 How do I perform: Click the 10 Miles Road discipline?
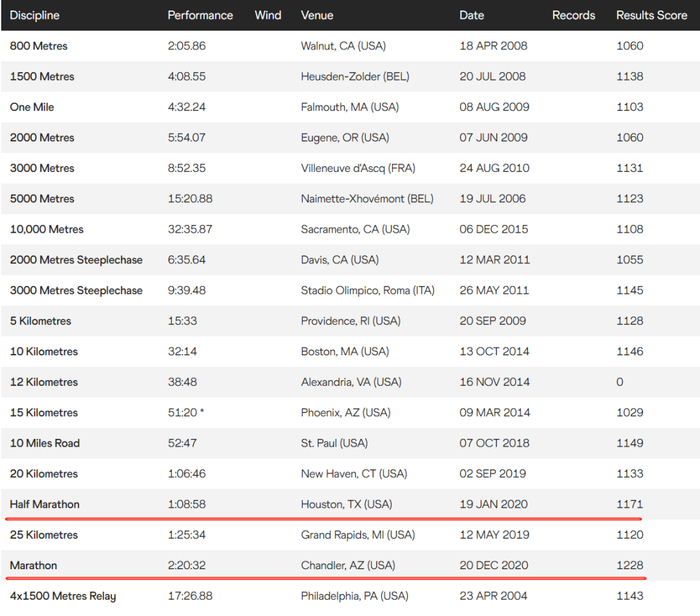coord(45,443)
